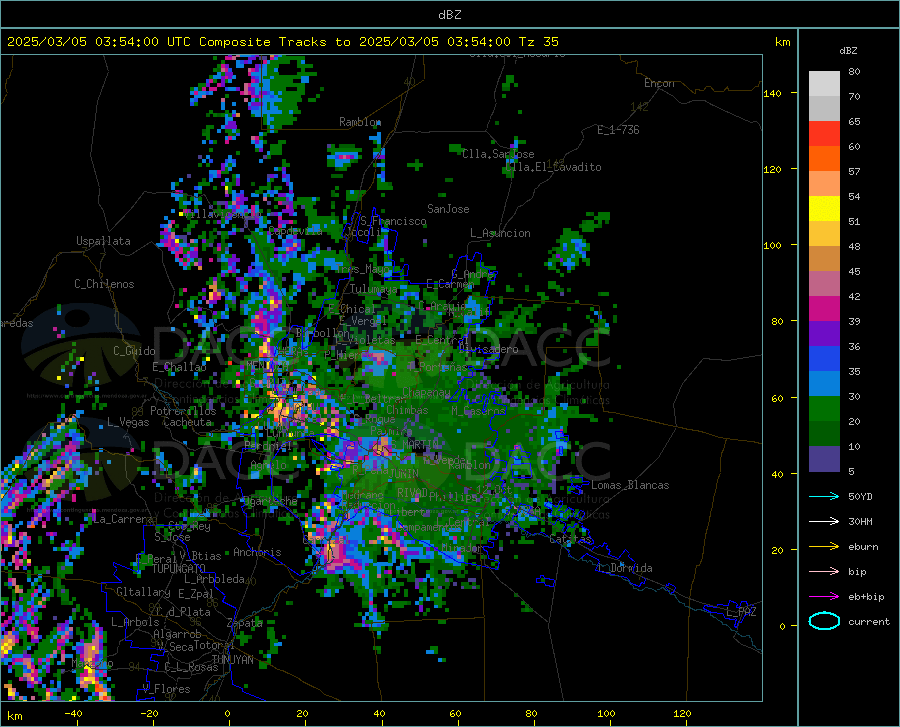900x727 pixels.
Task: Click the eburn yellow arrow legend icon
Action: pos(824,546)
